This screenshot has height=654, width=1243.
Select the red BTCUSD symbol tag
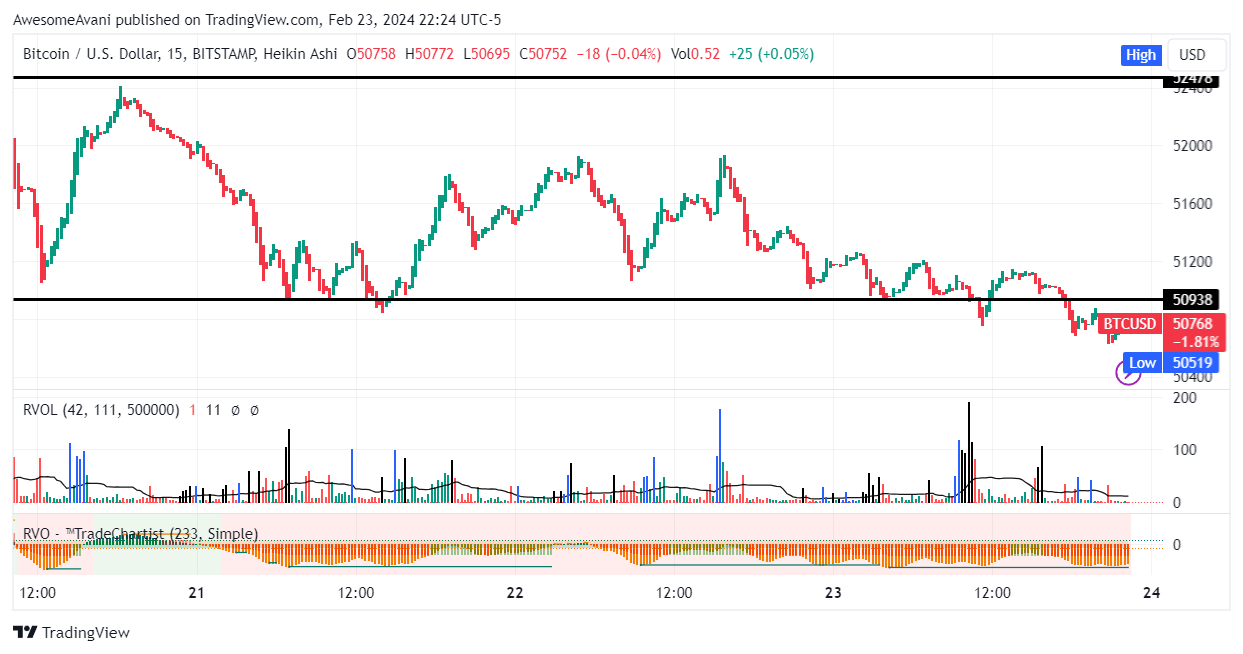(x=1130, y=324)
